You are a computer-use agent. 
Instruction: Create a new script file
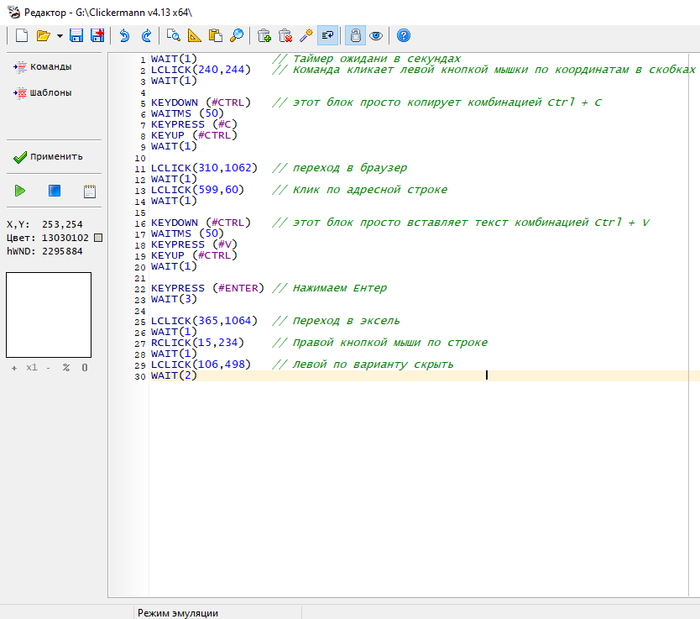22,36
